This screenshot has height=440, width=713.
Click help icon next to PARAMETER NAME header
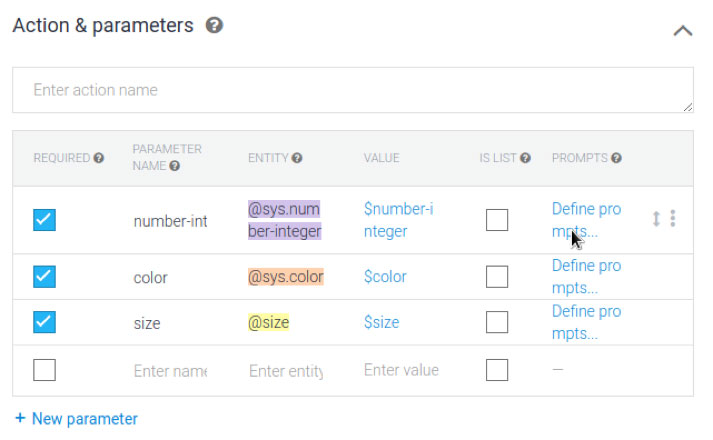click(x=175, y=166)
